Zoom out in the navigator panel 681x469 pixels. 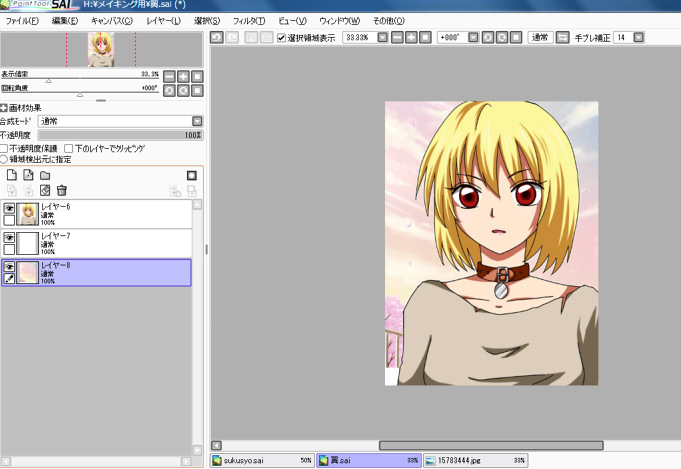[x=169, y=77]
